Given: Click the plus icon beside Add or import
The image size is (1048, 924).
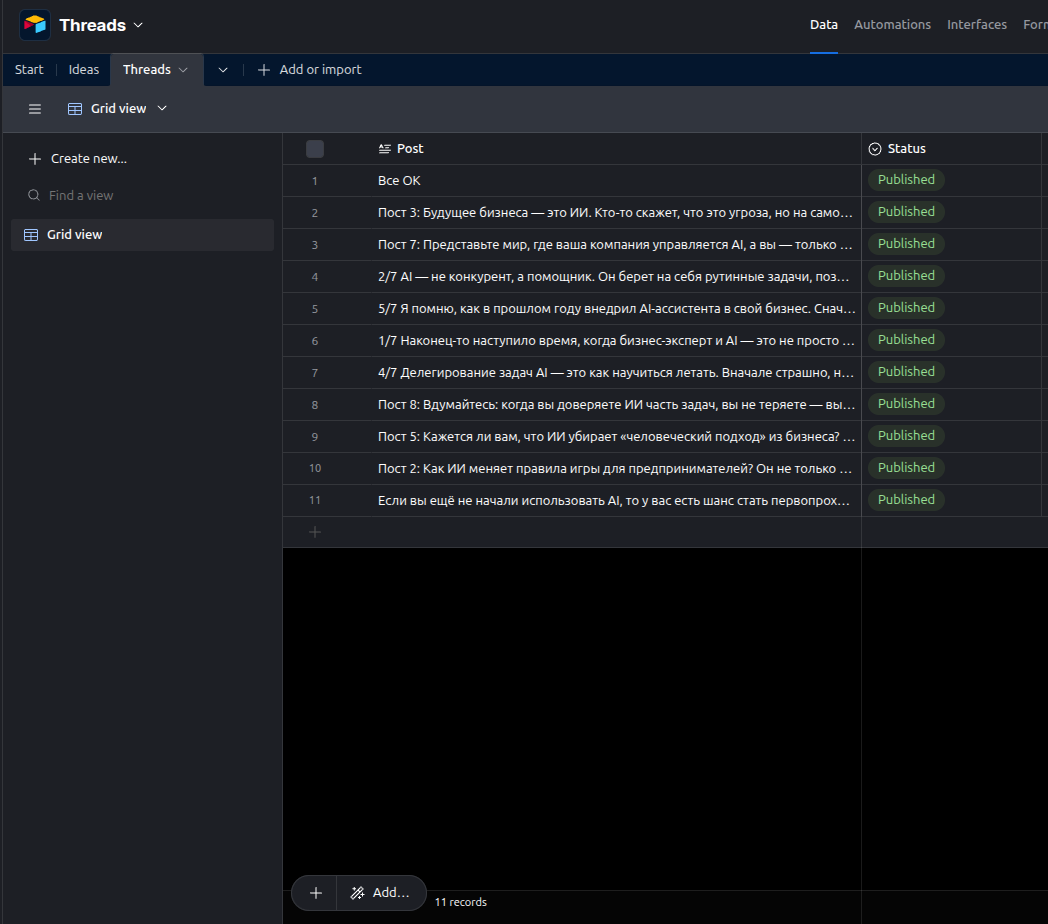Looking at the screenshot, I should pyautogui.click(x=264, y=70).
